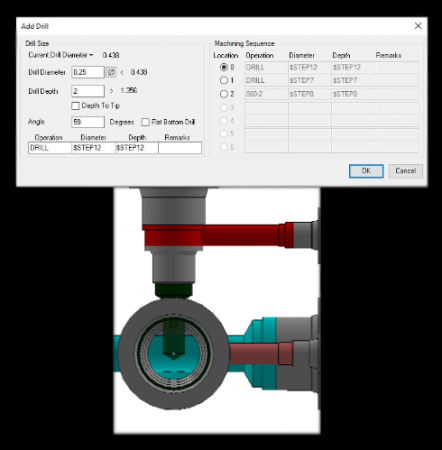Click the dark green drill tip in preview
The height and width of the screenshot is (450, 442).
(x=174, y=291)
